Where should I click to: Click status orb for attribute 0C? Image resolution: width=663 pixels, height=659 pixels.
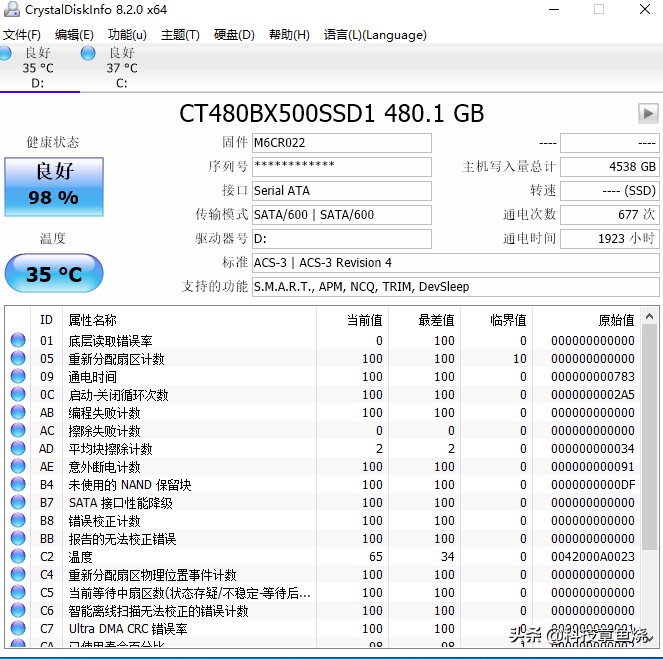(18, 394)
